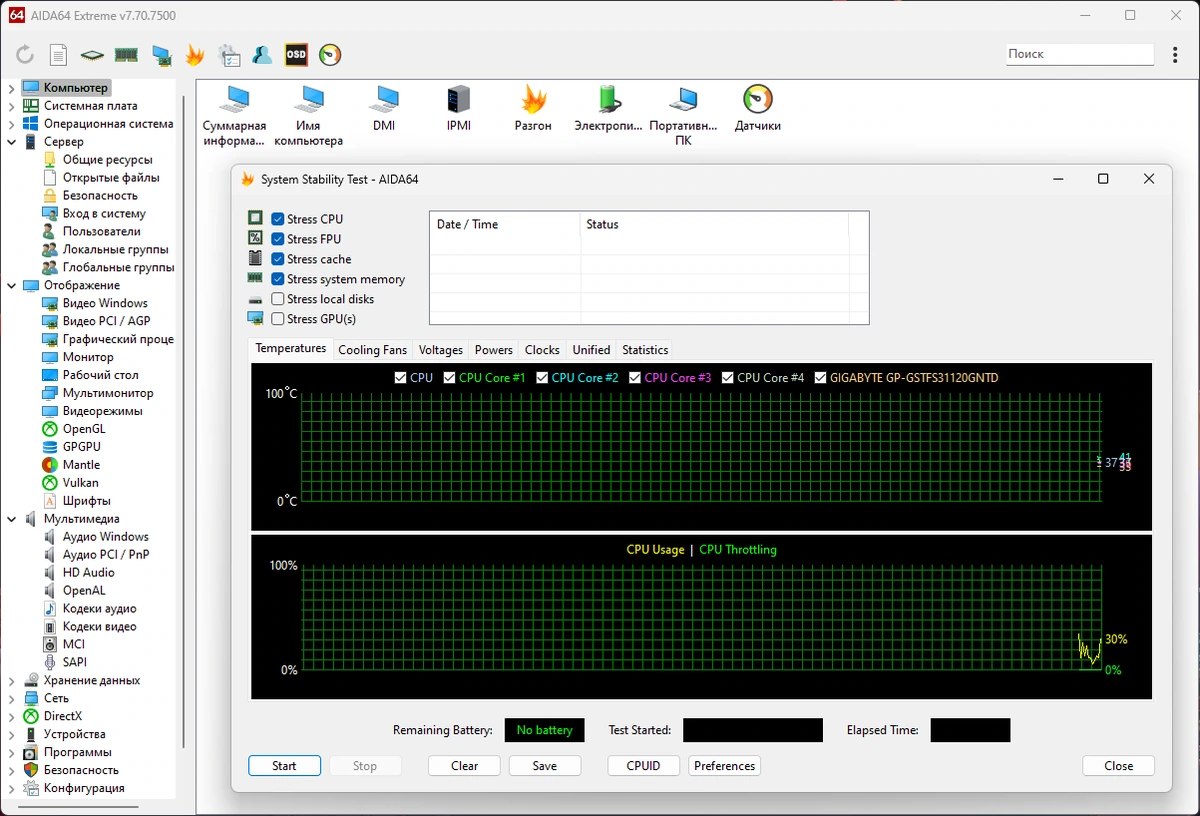This screenshot has width=1200, height=816.
Task: Switch to the Unified tab
Action: click(x=591, y=350)
